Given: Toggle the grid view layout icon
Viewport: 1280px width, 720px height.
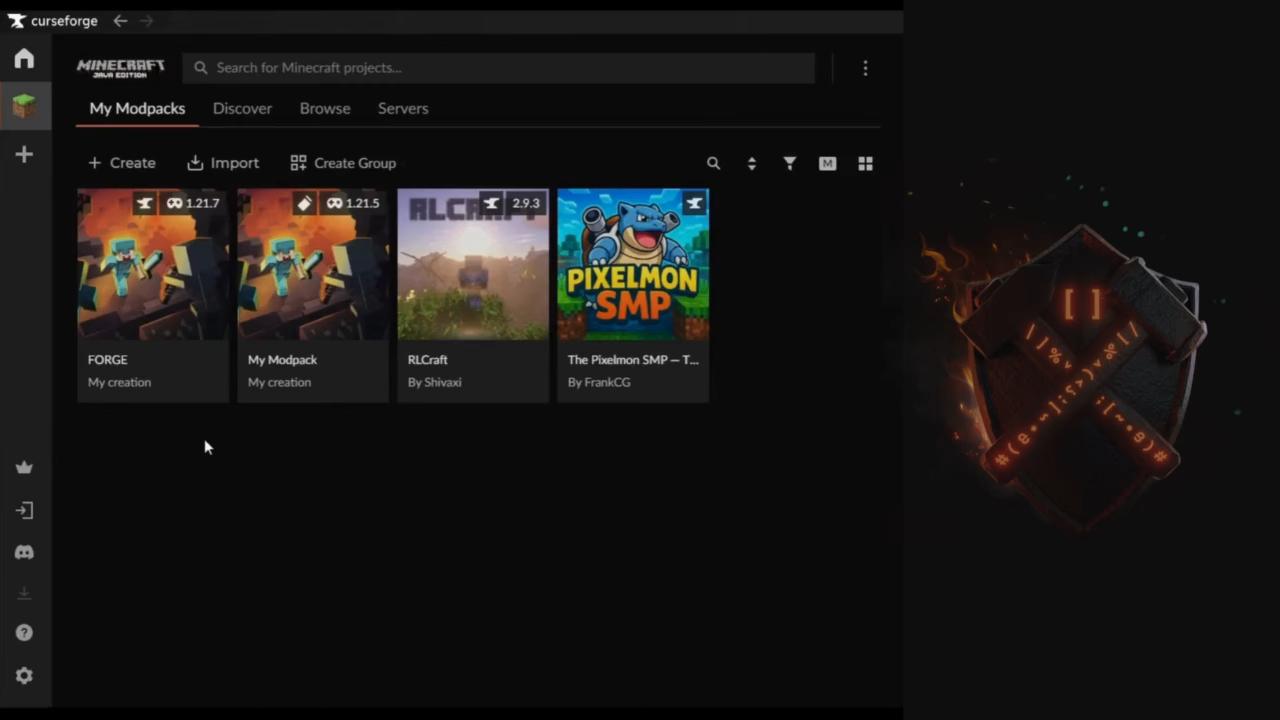Looking at the screenshot, I should (x=865, y=163).
